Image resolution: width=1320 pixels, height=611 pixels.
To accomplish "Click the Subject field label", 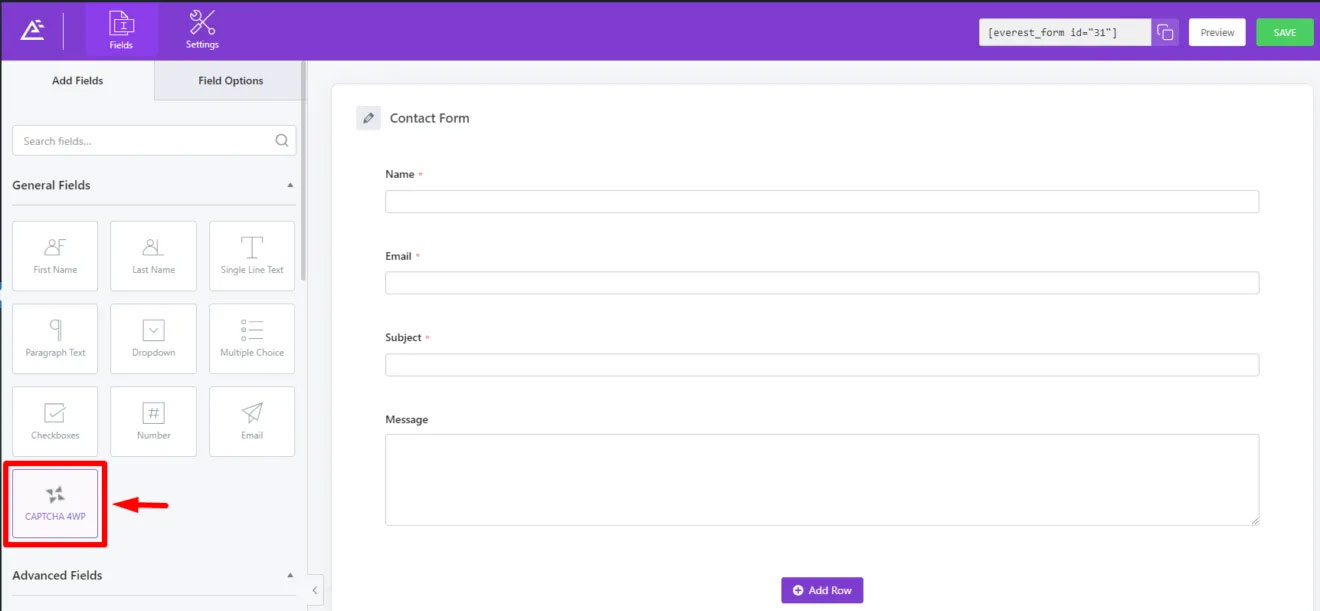I will pos(403,338).
